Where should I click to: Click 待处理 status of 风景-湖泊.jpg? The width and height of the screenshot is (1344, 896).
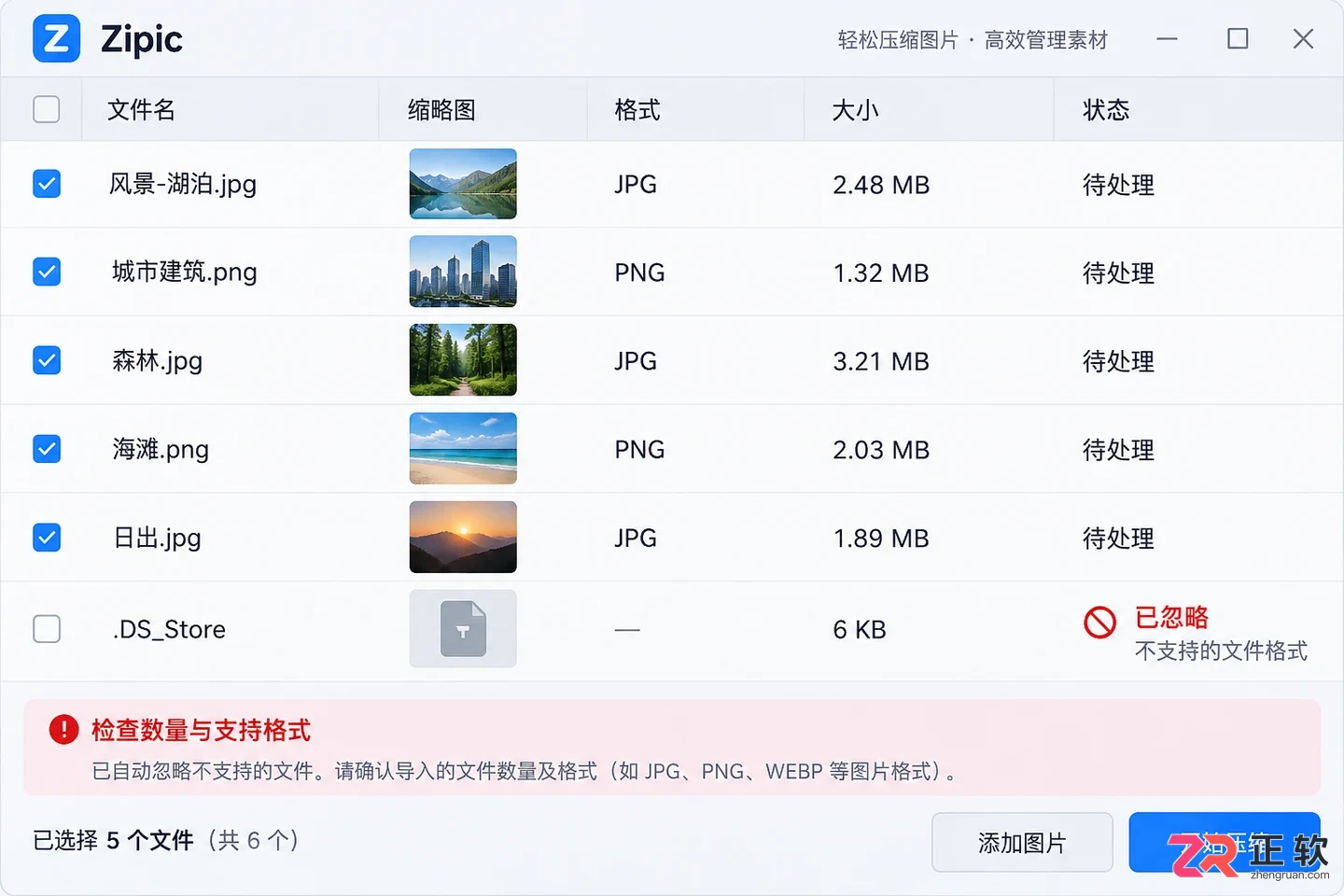pos(1118,185)
